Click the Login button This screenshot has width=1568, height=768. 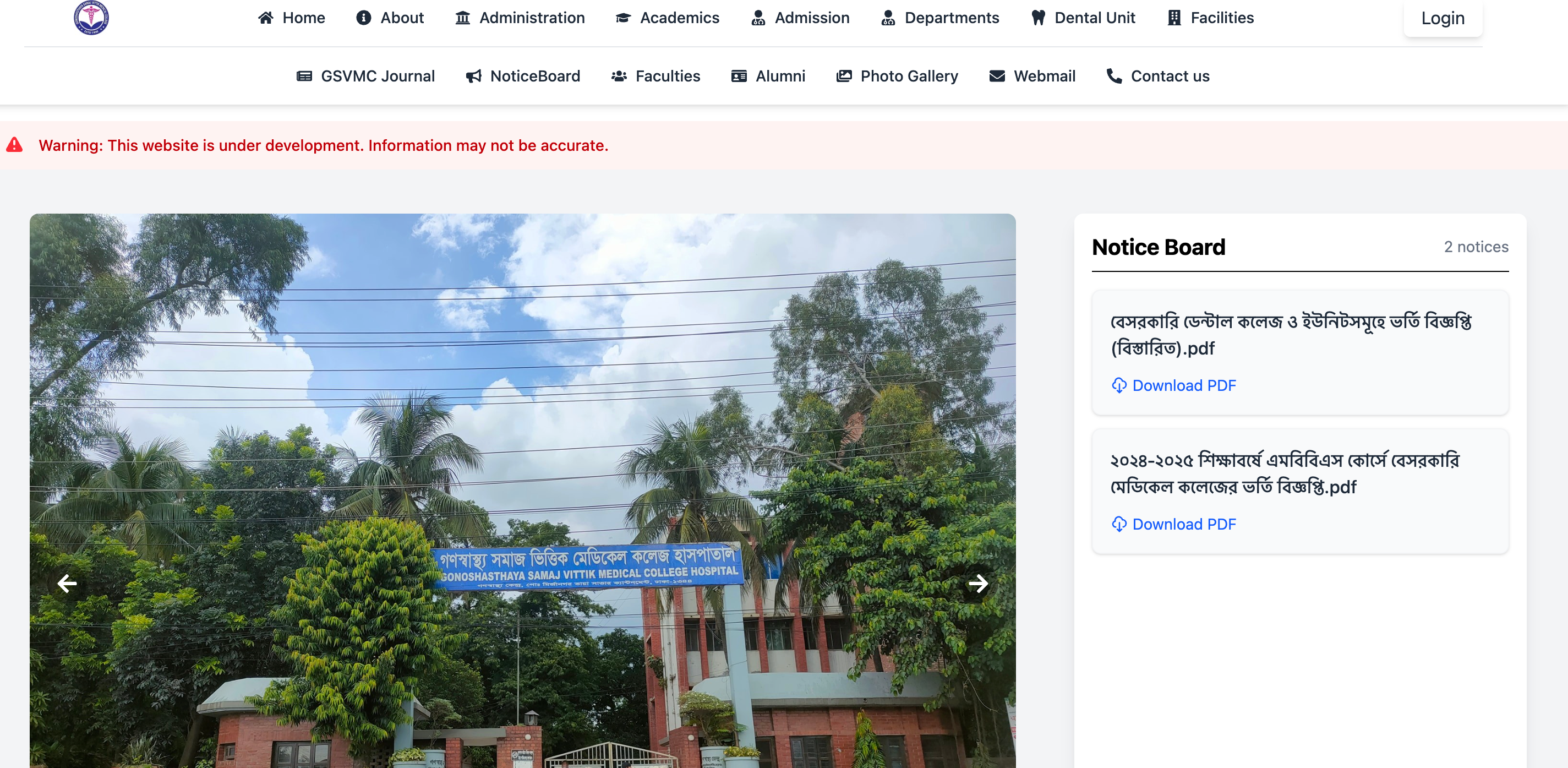tap(1442, 18)
